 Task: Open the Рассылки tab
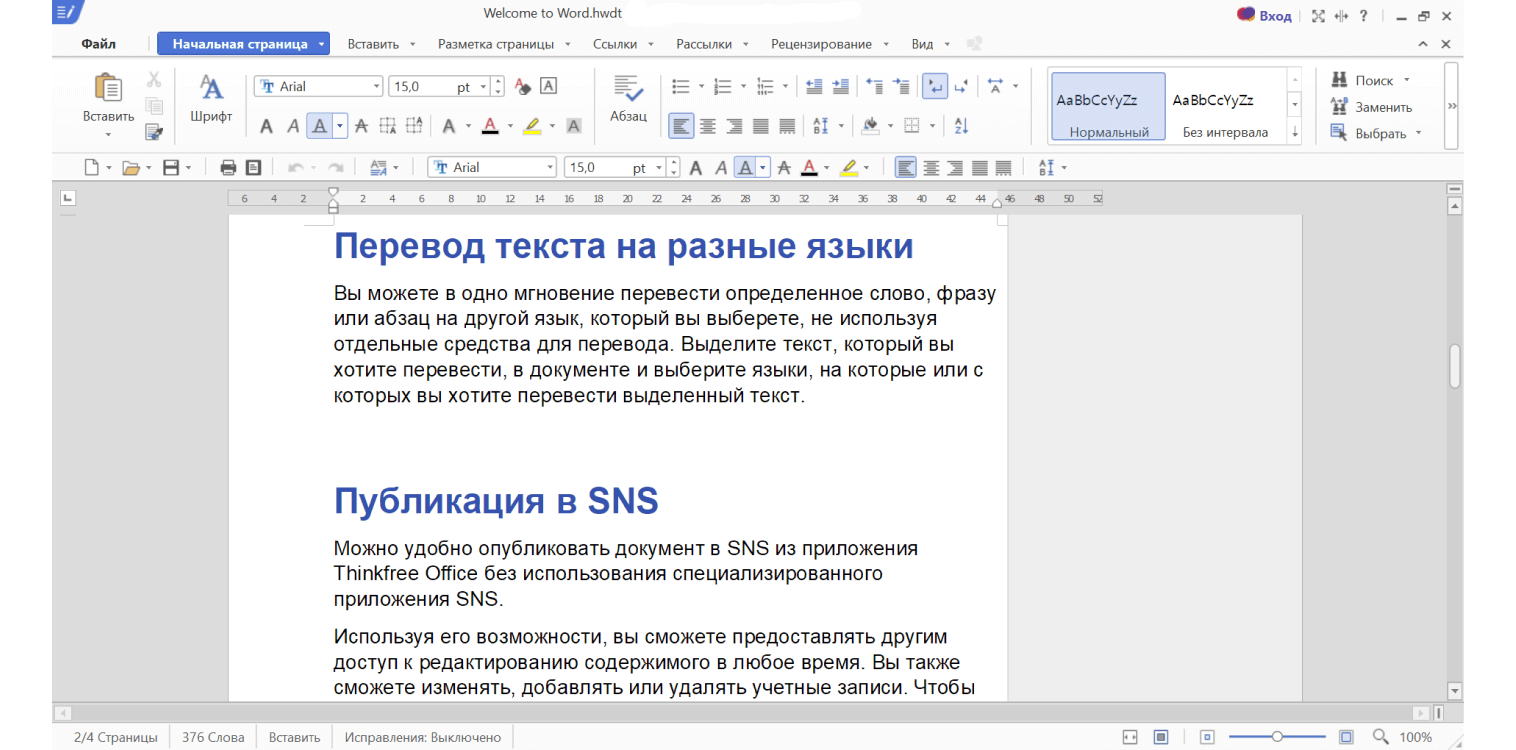[704, 44]
